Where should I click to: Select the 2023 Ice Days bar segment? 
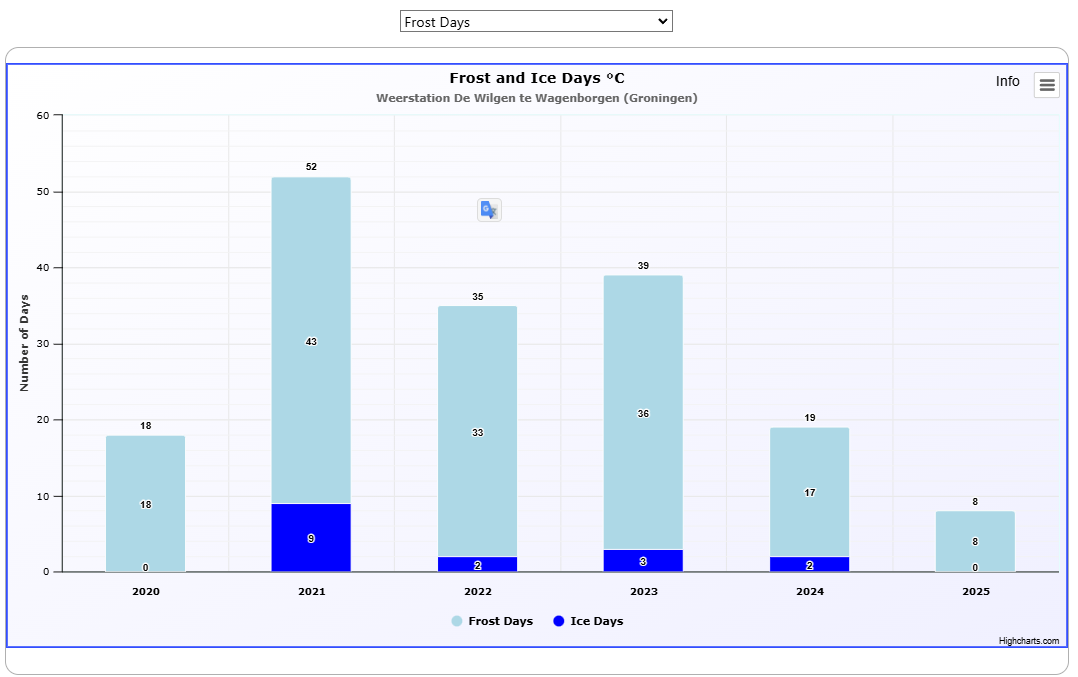tap(643, 561)
